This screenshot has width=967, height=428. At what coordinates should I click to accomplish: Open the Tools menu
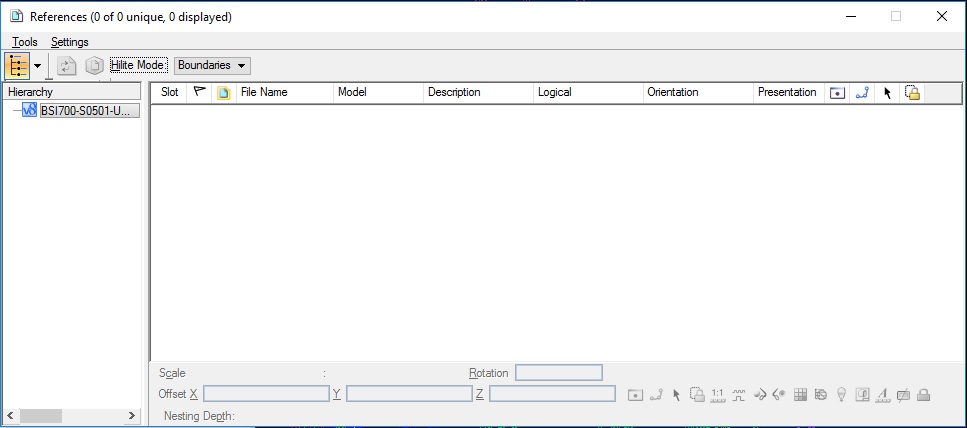click(25, 42)
